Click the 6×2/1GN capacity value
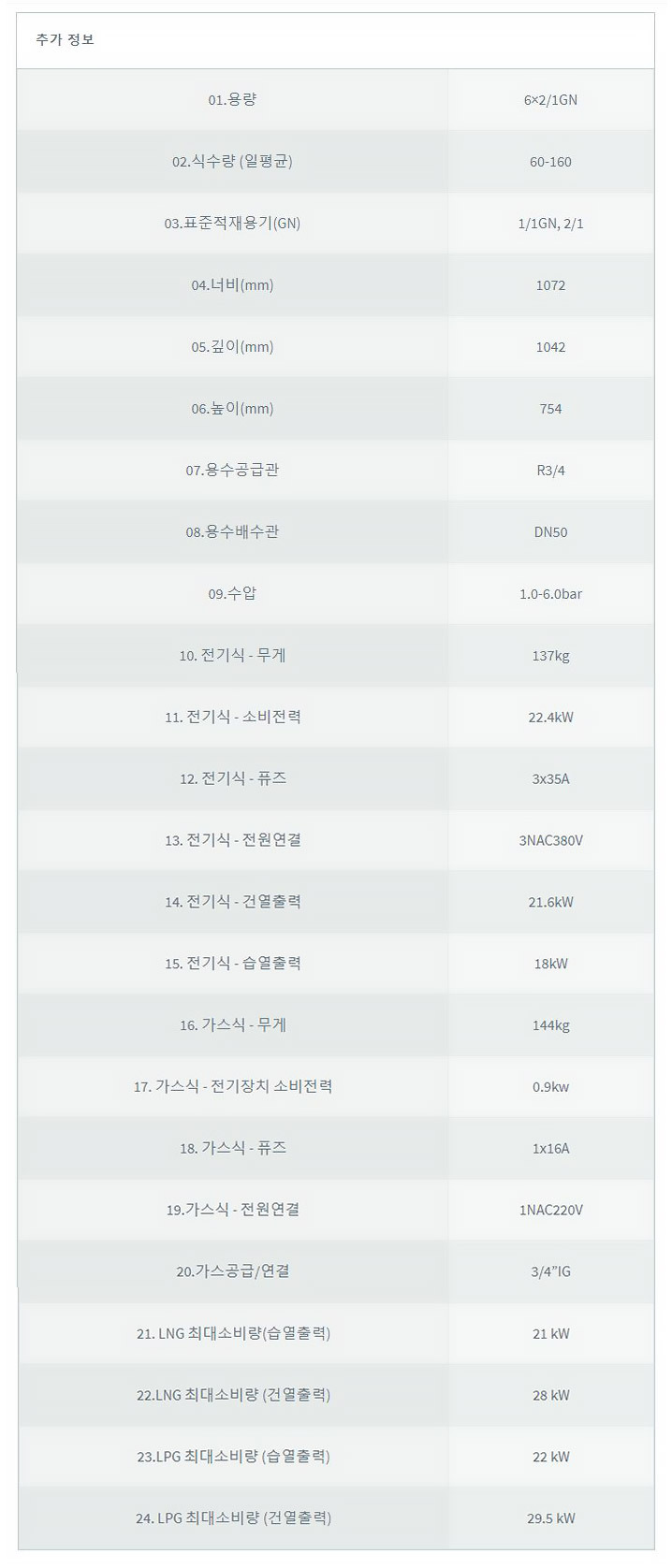Viewport: 672px width, 1568px height. pos(550,99)
